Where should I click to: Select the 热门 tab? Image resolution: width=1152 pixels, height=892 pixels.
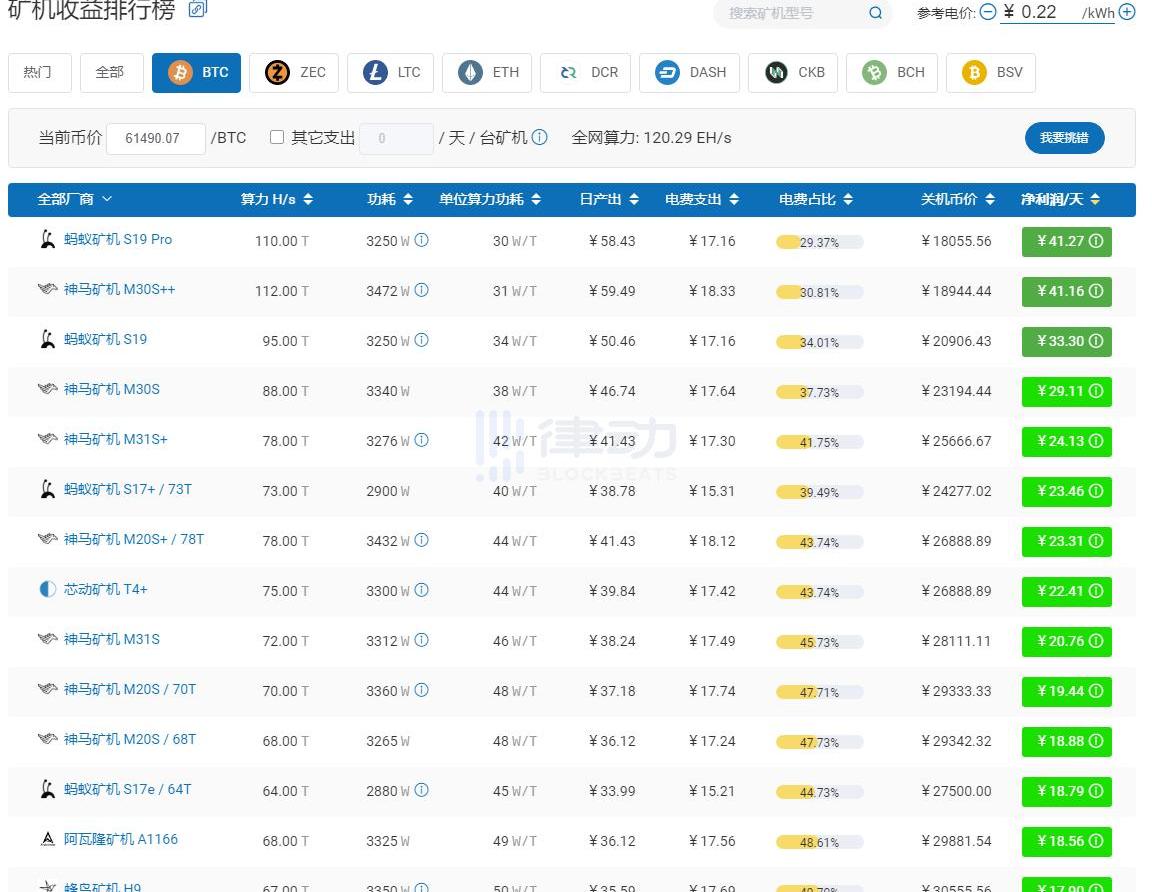click(40, 73)
